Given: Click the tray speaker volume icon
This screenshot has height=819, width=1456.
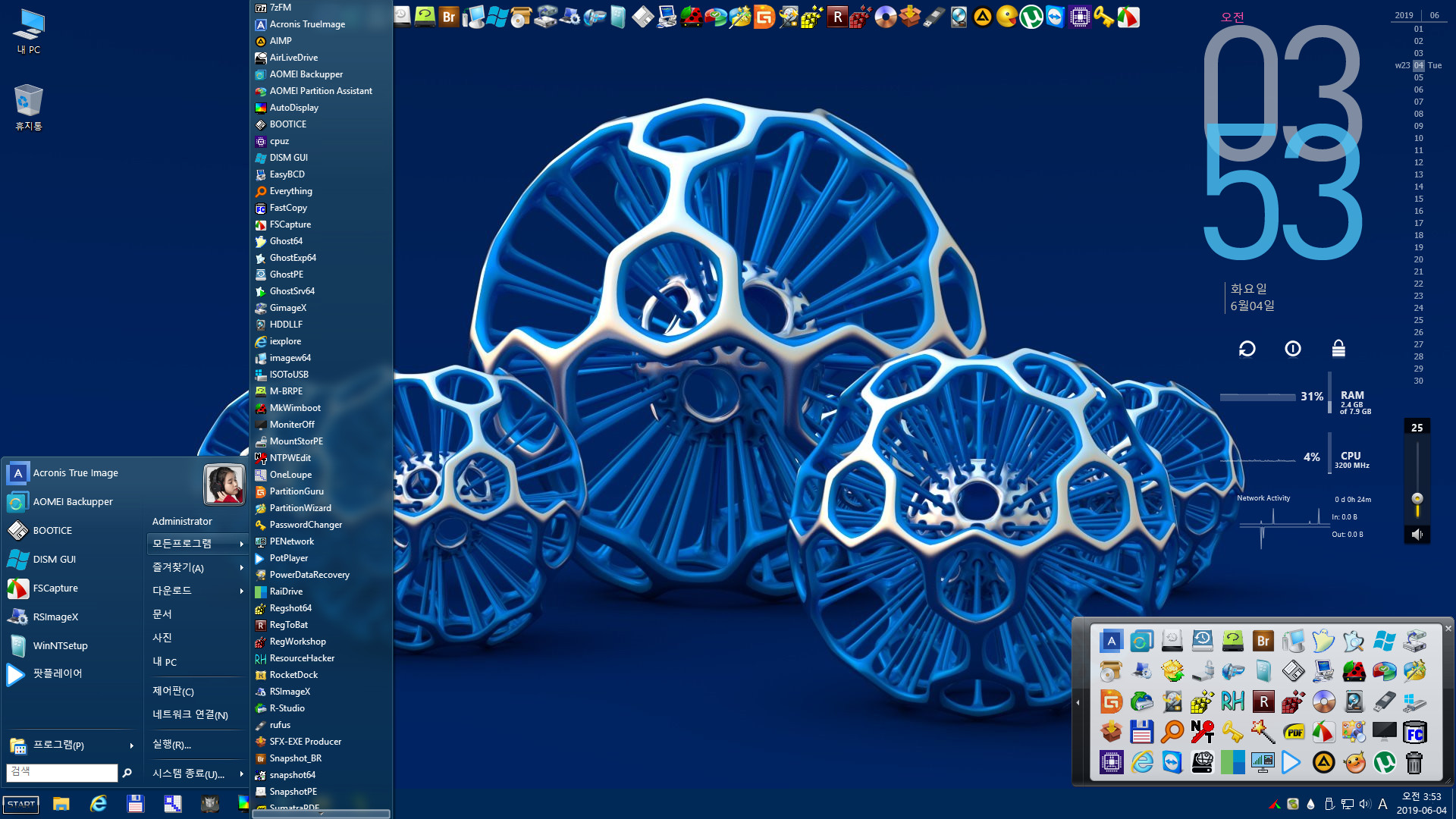Looking at the screenshot, I should [x=1365, y=805].
